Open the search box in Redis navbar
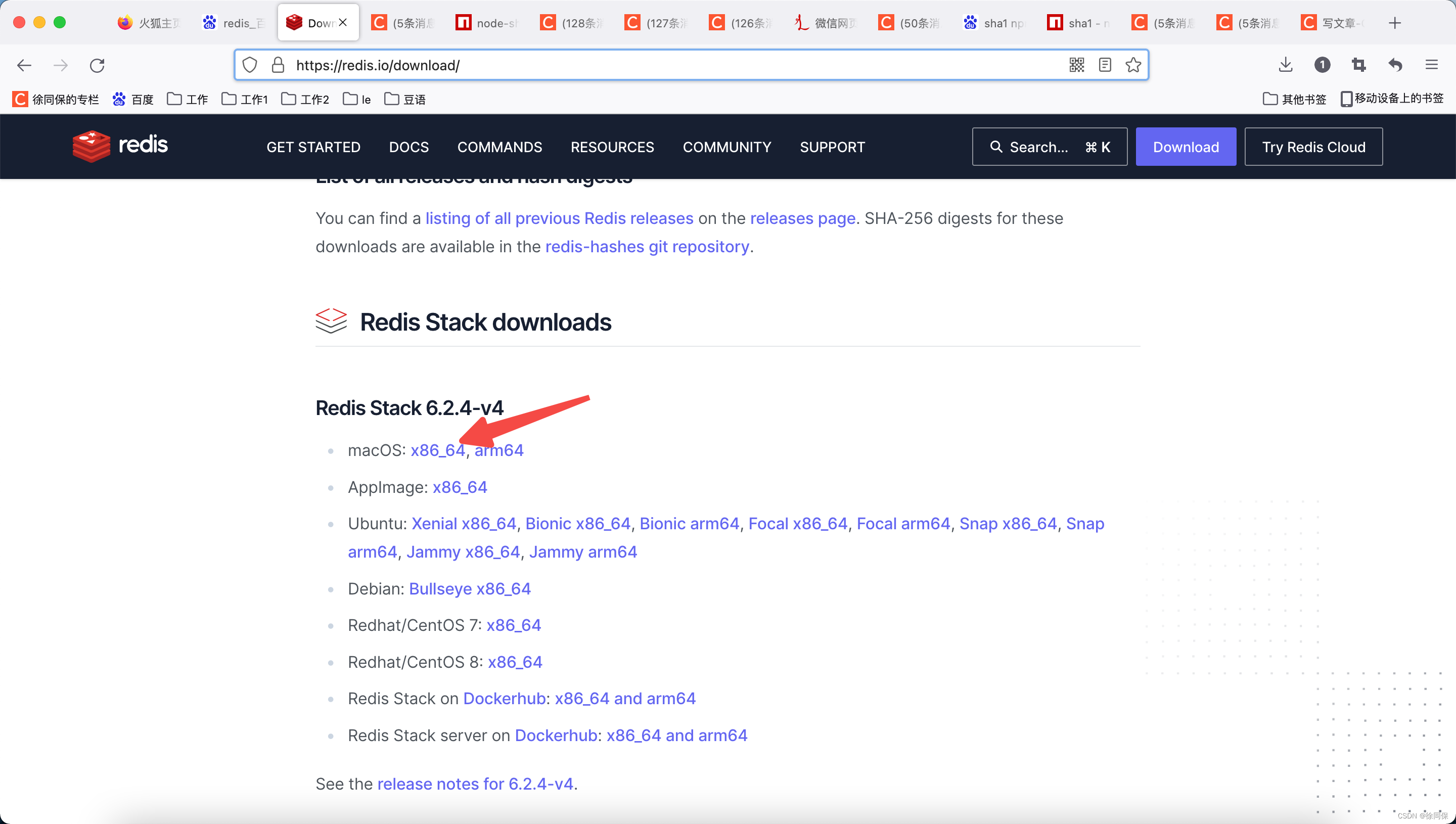The height and width of the screenshot is (824, 1456). (x=1049, y=147)
